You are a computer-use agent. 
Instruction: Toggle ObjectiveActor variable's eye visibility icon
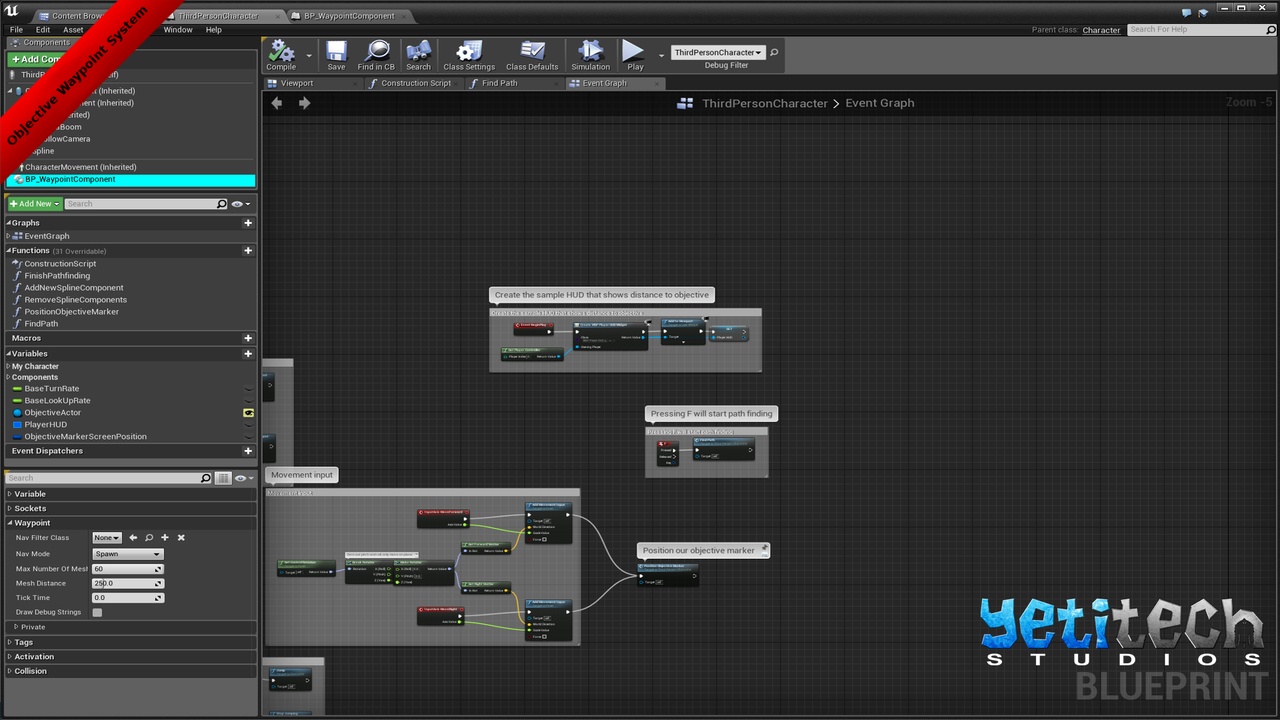(248, 412)
